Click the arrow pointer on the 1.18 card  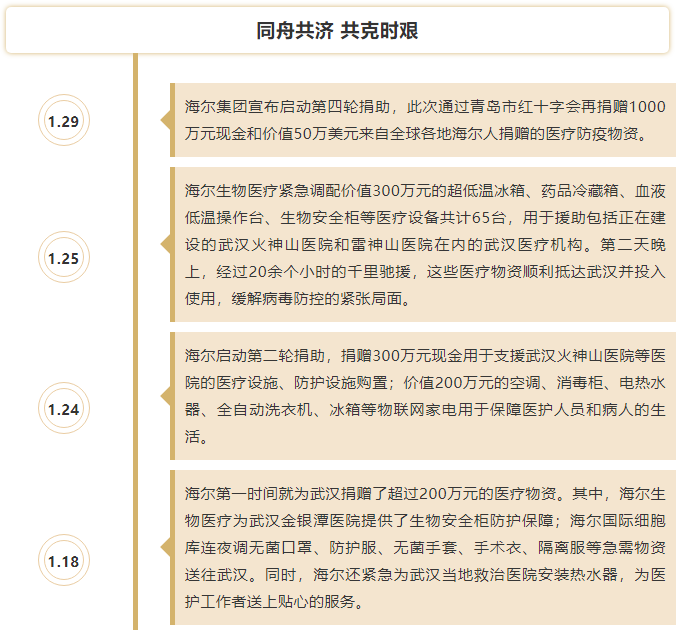[165, 548]
